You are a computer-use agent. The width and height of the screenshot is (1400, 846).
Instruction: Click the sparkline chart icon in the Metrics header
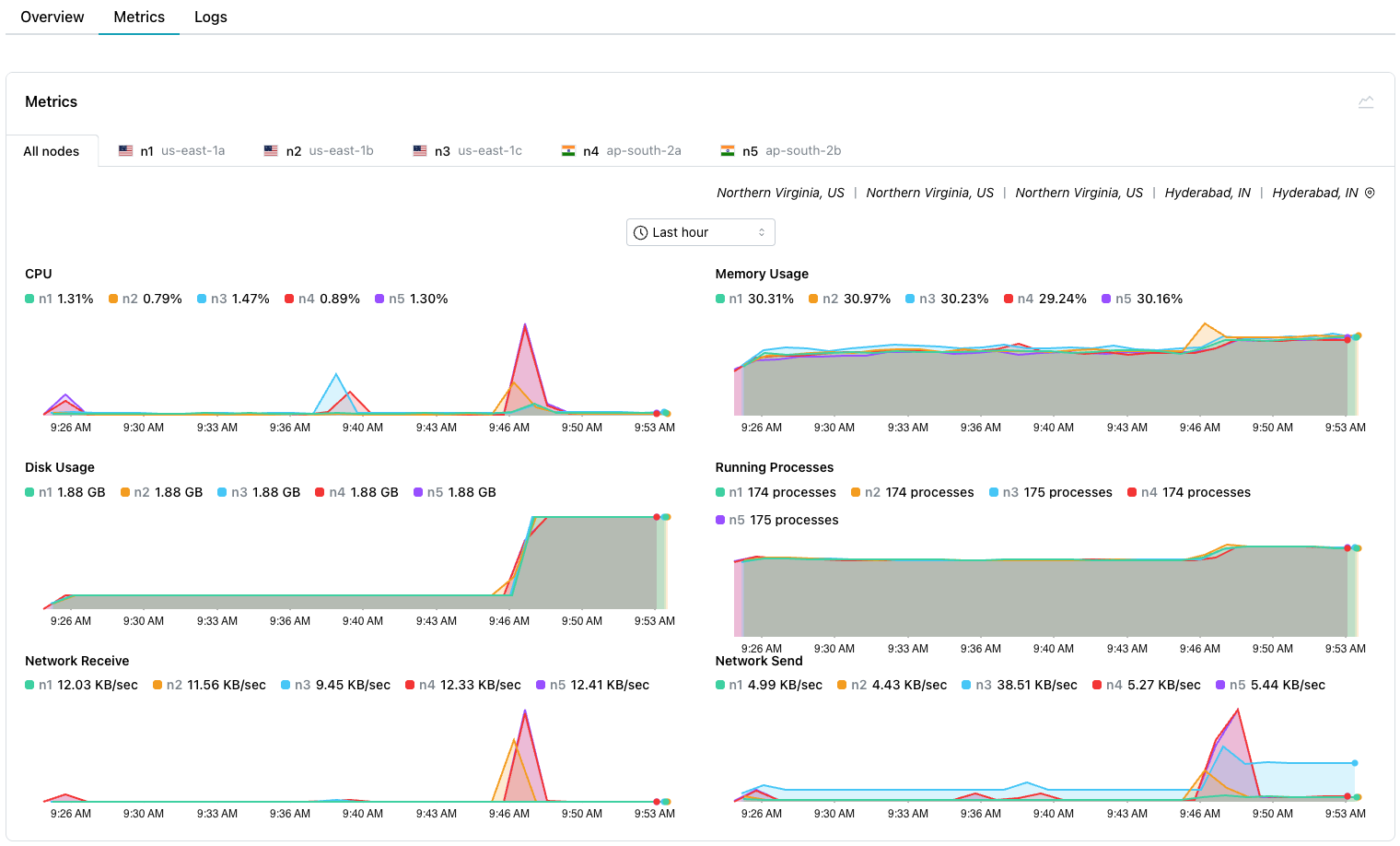(x=1366, y=101)
